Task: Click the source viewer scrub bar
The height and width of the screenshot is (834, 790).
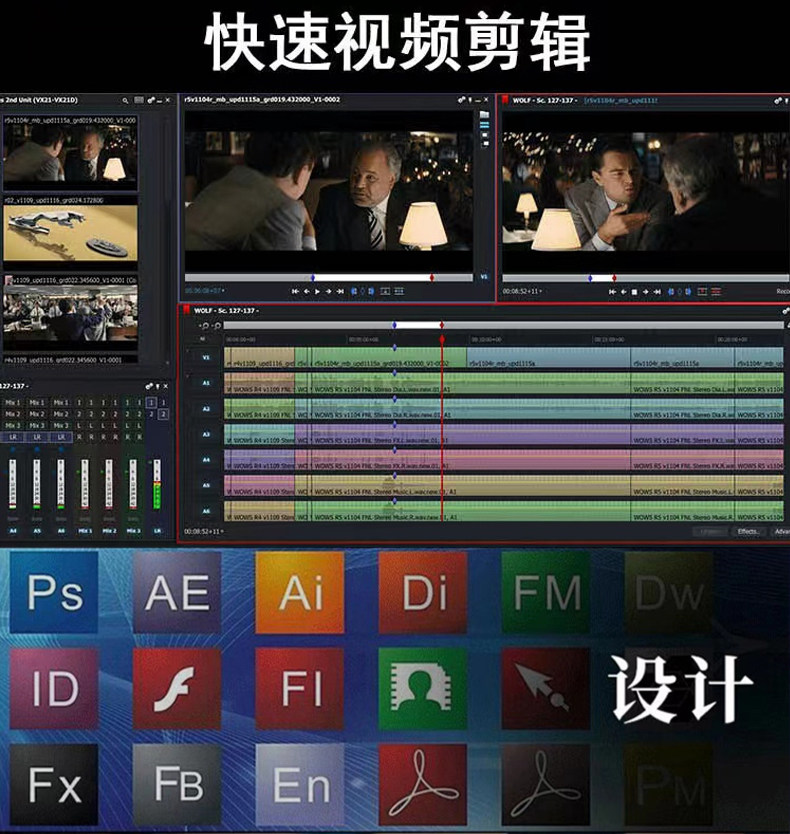Action: (328, 278)
